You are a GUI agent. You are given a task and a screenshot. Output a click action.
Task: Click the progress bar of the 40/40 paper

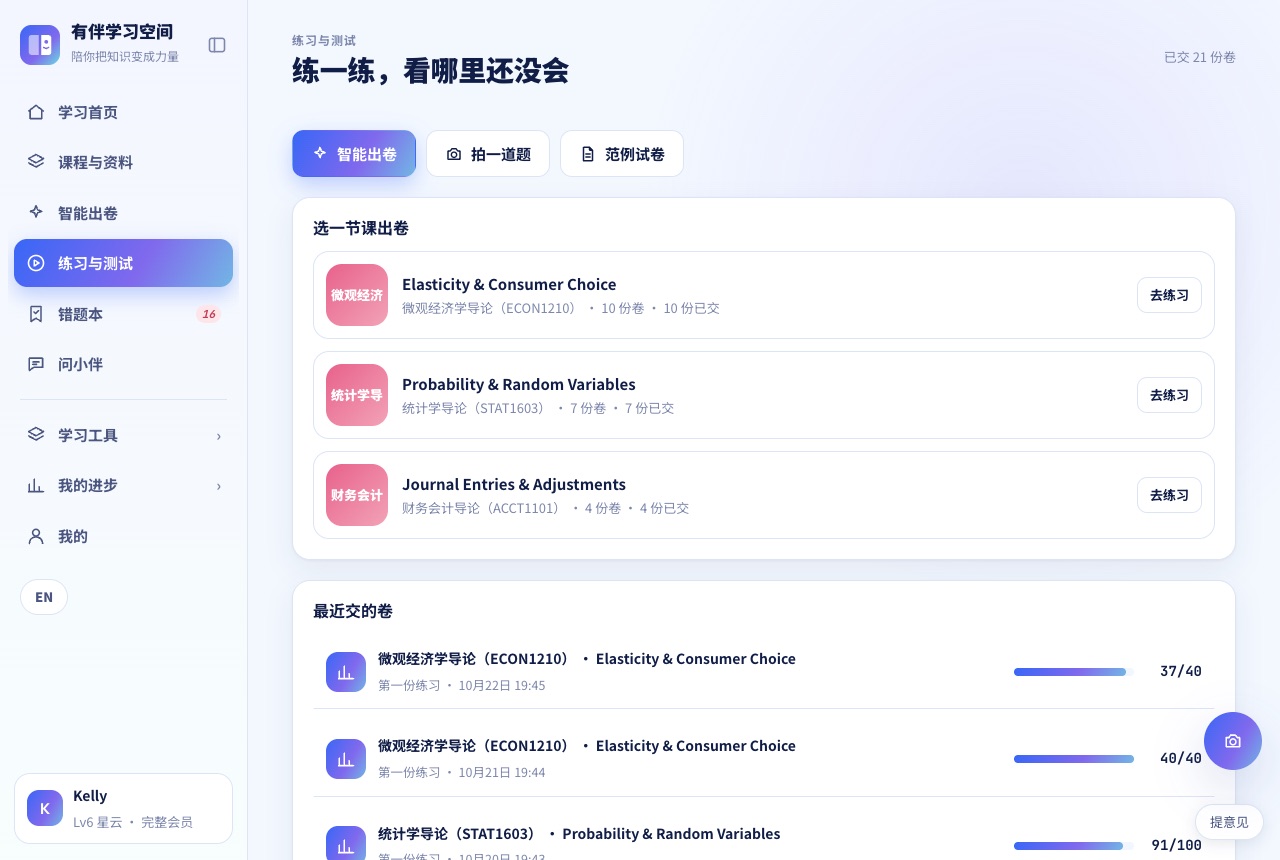pos(1074,759)
